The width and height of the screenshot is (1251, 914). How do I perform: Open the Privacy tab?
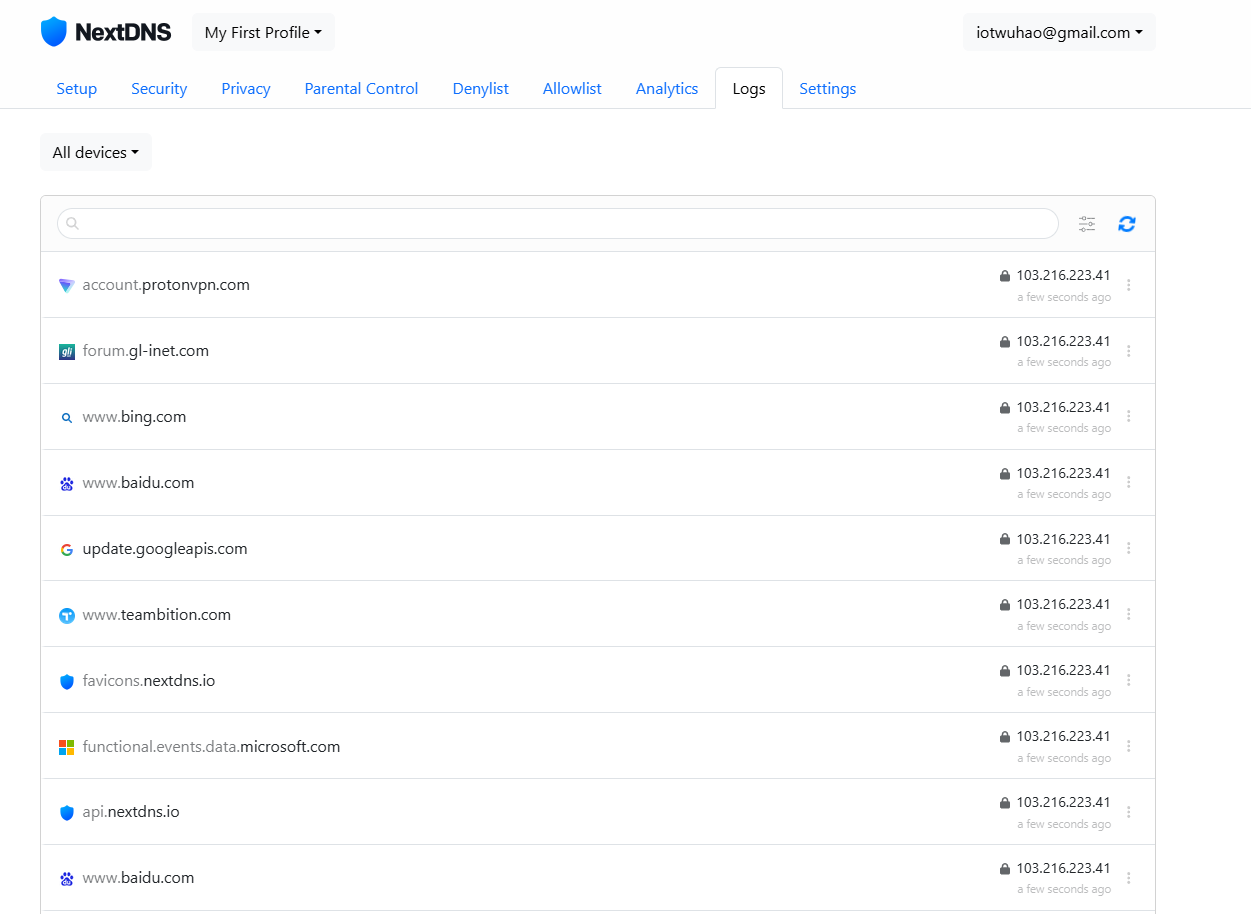(x=246, y=88)
